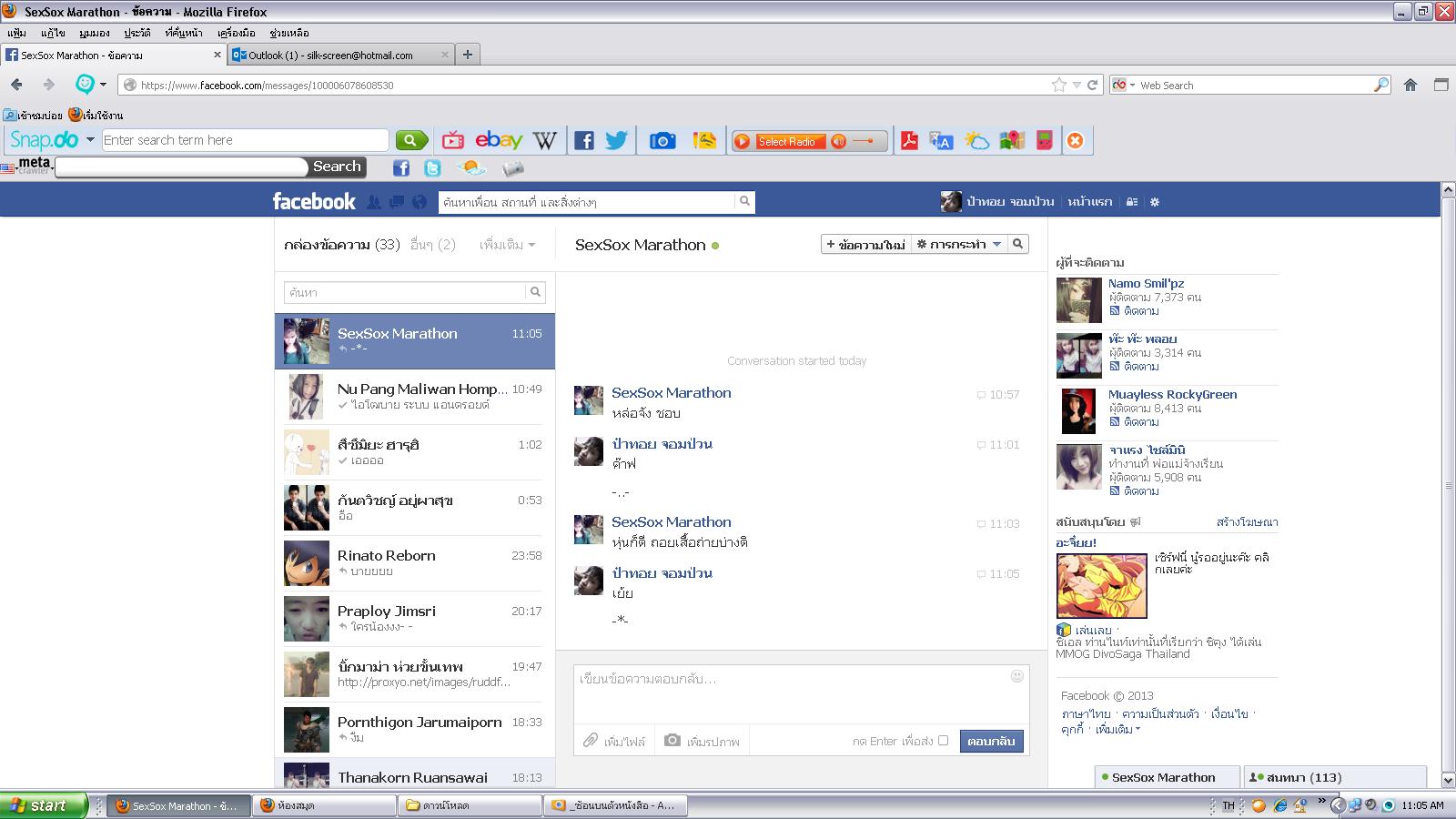Viewport: 1456px width, 819px height.
Task: Click the weather icon in metacrawler toolbar
Action: 471,168
